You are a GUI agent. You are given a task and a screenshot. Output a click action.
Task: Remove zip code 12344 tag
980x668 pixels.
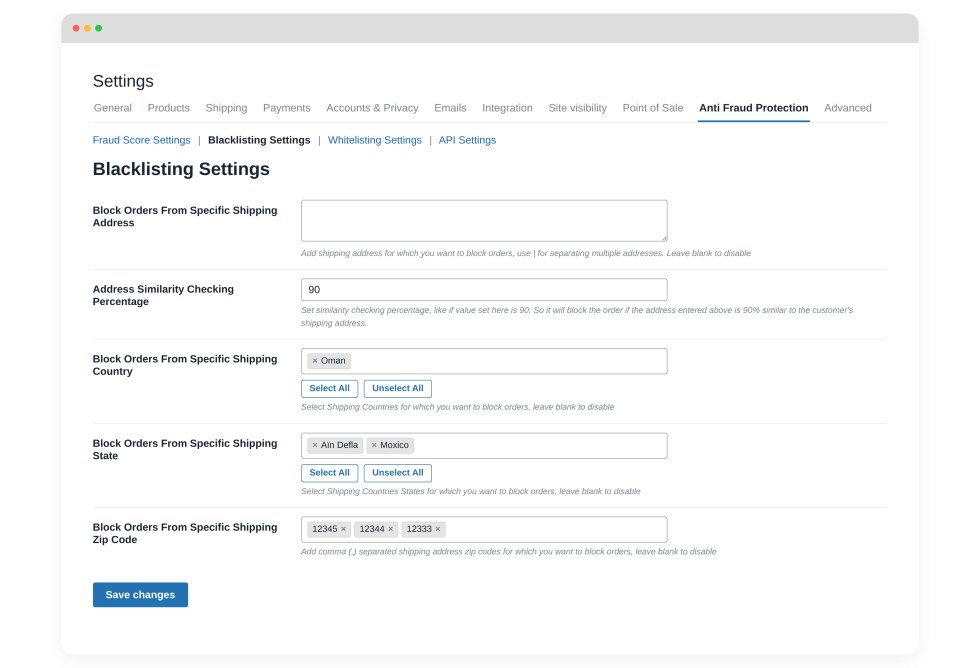(x=391, y=529)
